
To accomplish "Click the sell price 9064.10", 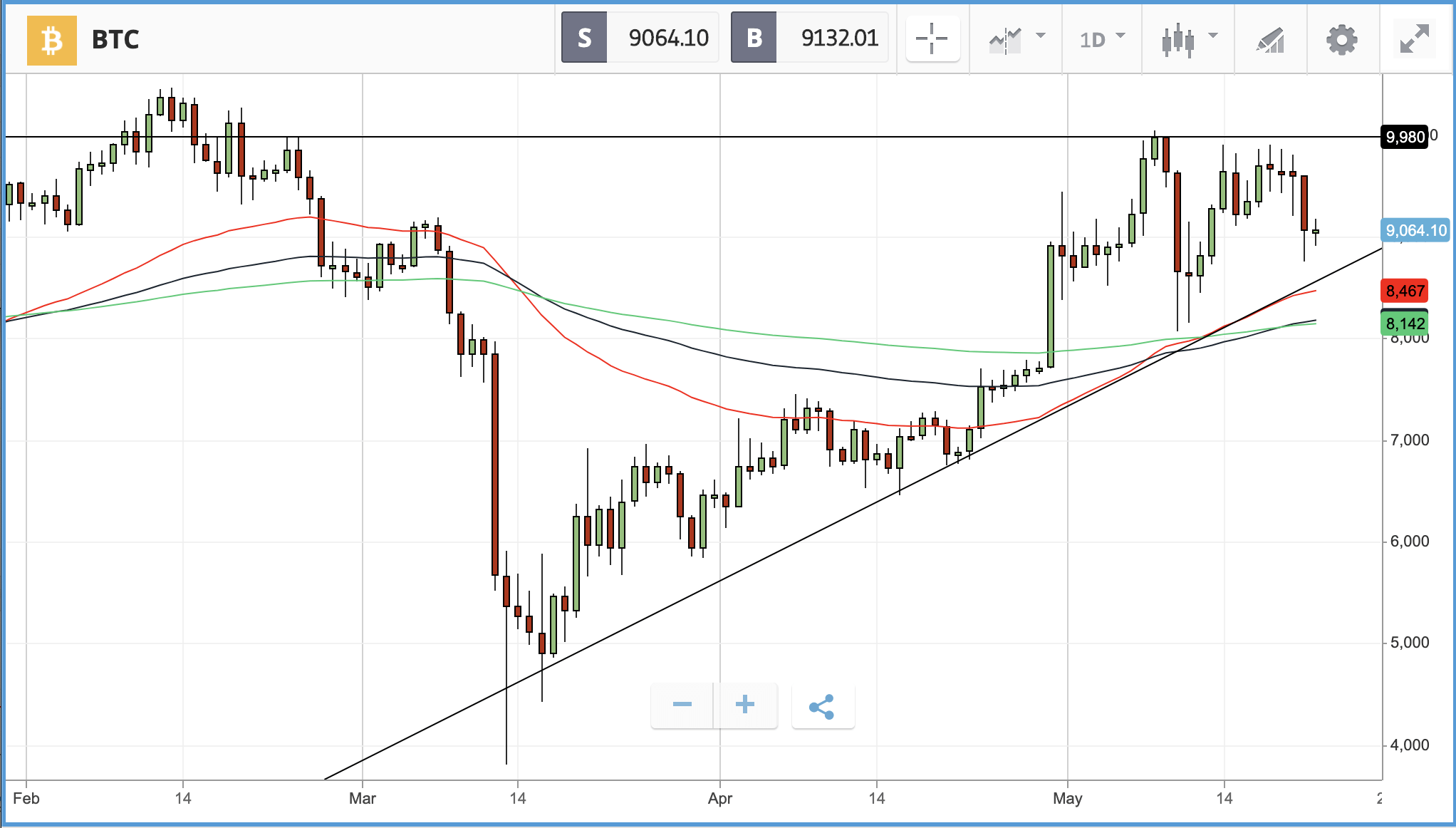I will pos(668,38).
